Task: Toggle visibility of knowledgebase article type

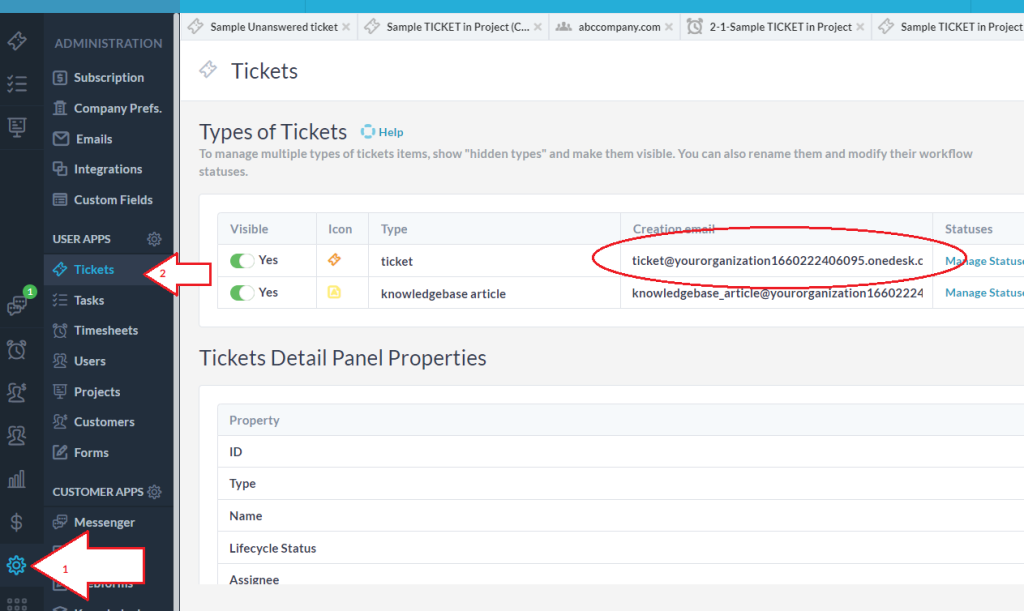Action: 242,293
